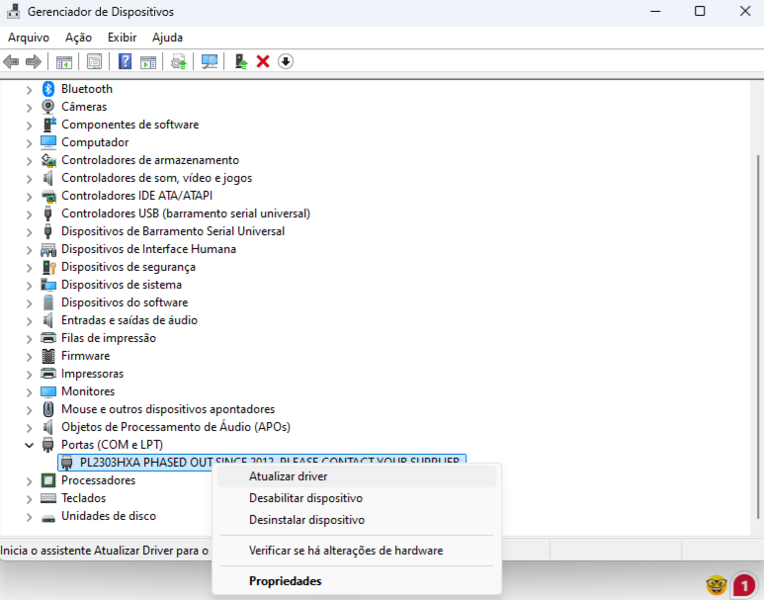Select Dispositivos de Barramento Serial Universal
The image size is (764, 600).
173,231
